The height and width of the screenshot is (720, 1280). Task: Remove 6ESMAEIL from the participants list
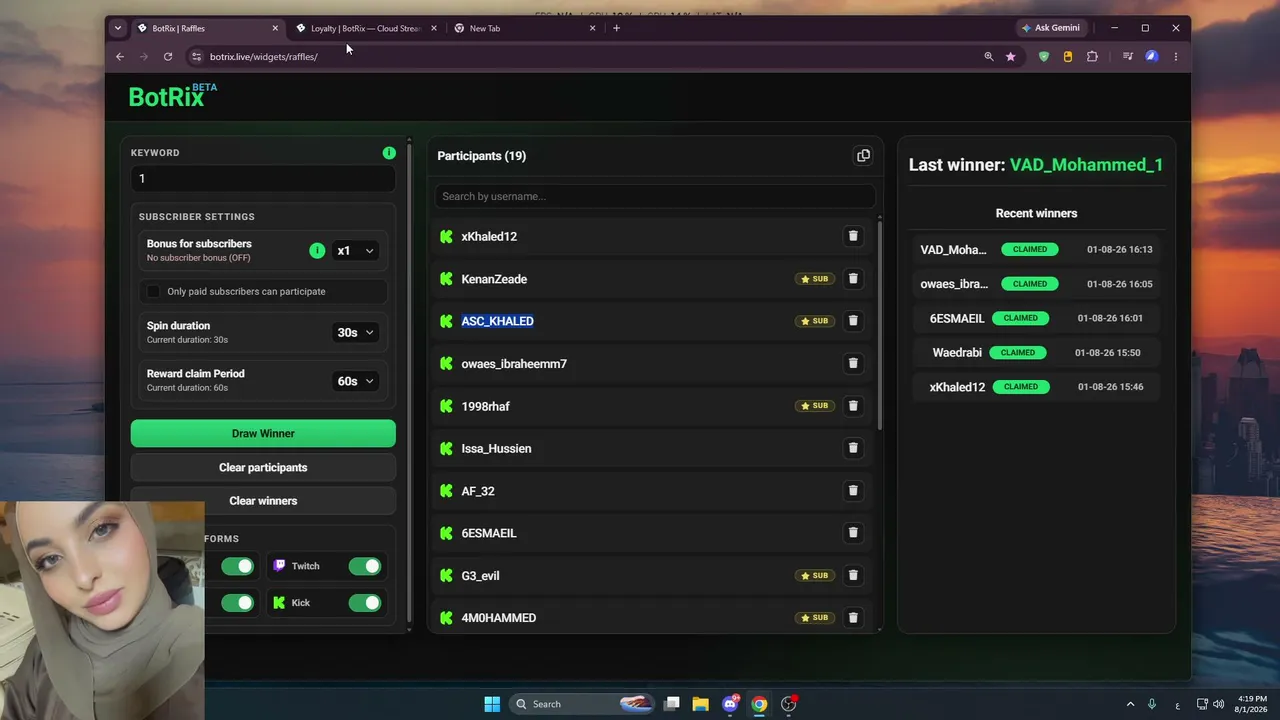pyautogui.click(x=853, y=533)
